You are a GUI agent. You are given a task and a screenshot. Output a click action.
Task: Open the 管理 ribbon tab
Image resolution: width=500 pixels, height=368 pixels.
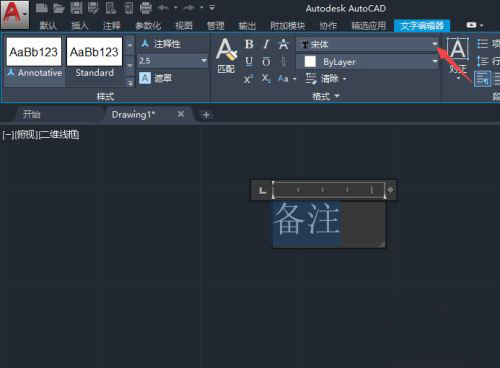pyautogui.click(x=216, y=26)
